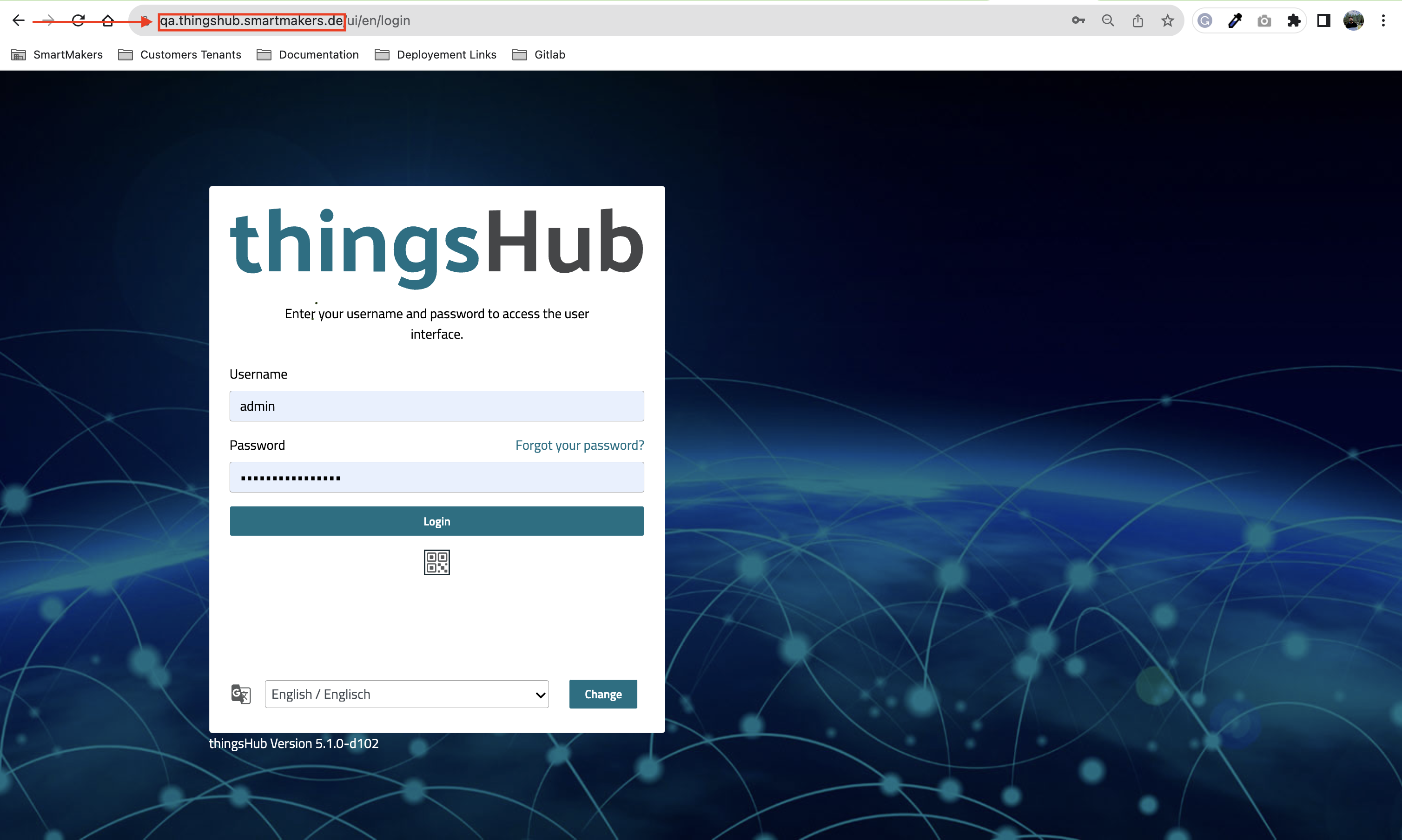Focus the Username input field
1402x840 pixels.
point(436,406)
